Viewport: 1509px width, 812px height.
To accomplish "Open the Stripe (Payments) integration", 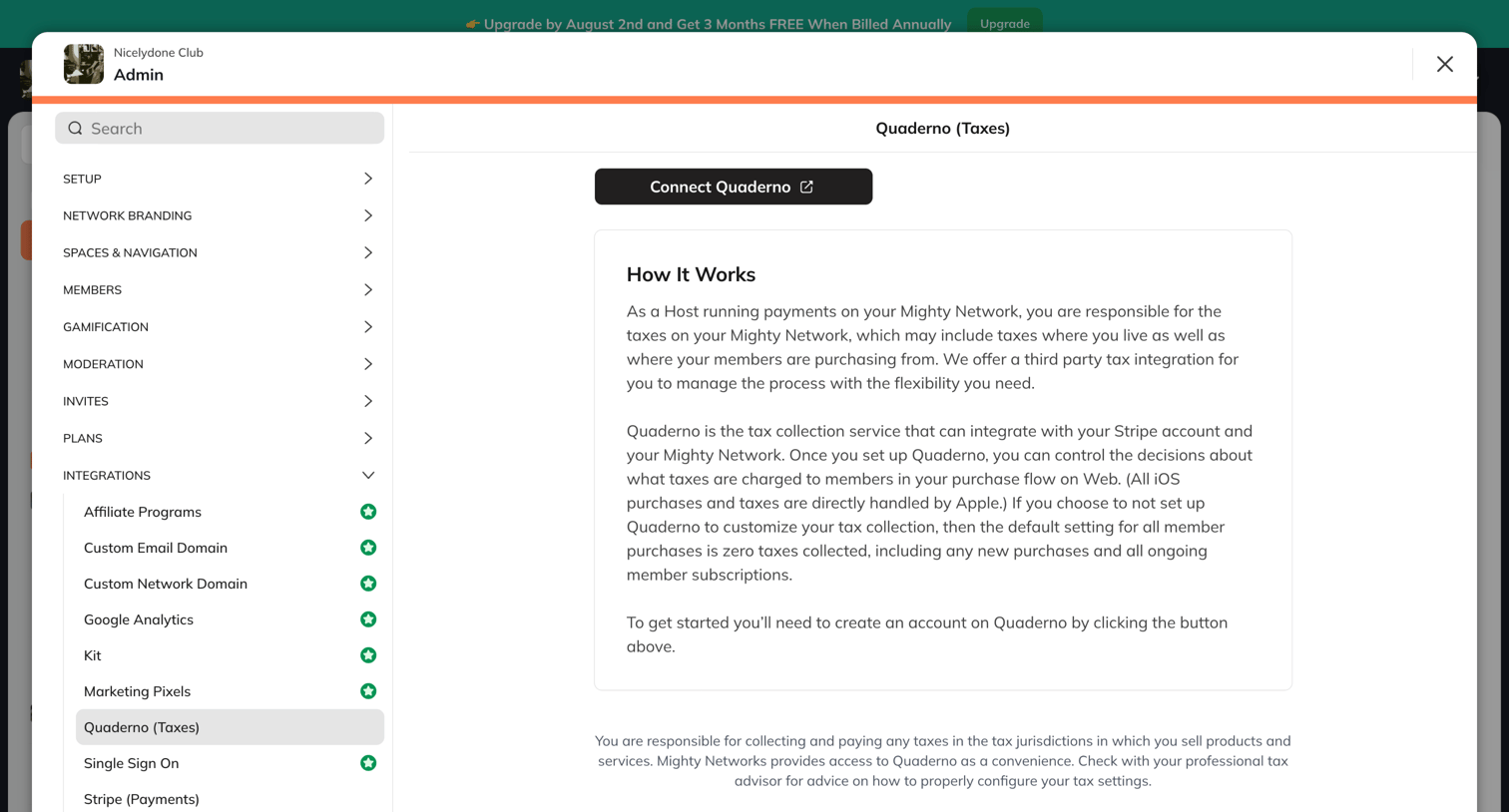I will (x=230, y=799).
